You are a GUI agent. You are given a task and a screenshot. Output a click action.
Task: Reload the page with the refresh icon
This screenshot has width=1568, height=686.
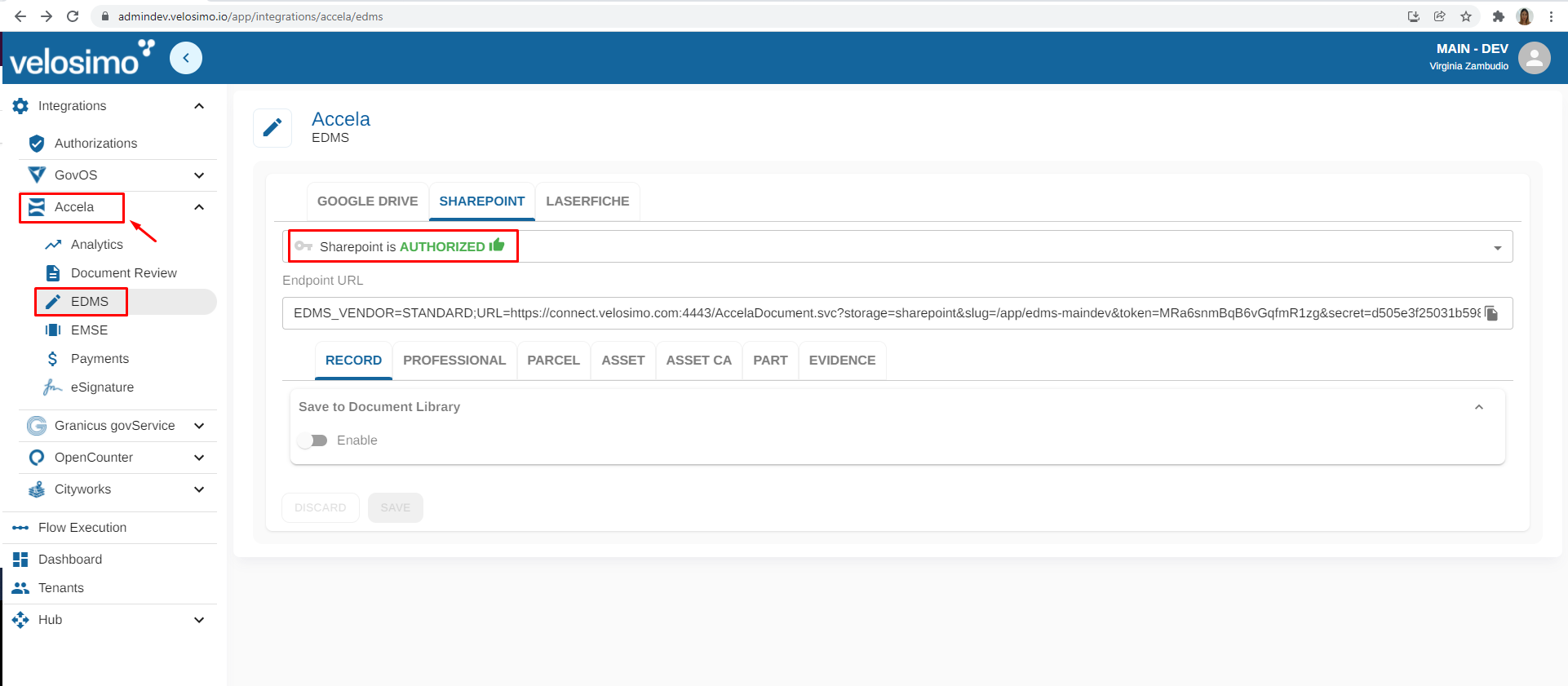73,16
